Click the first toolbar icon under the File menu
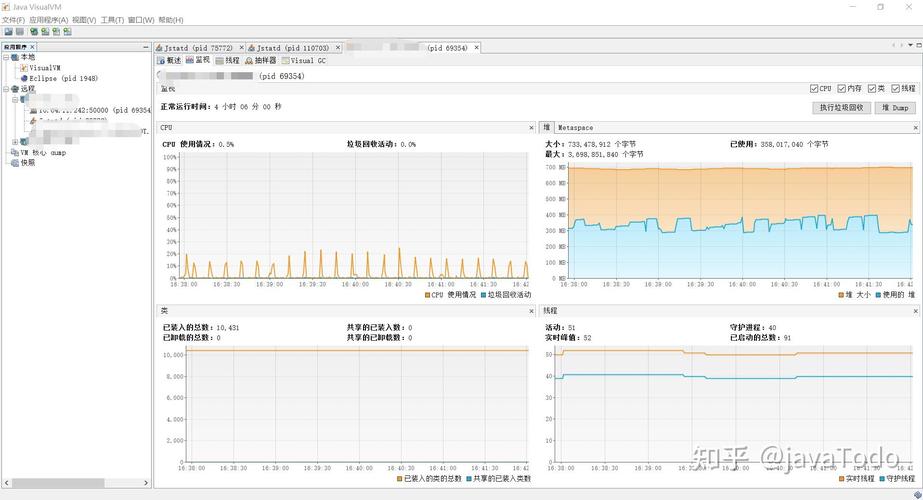Screen dimensions: 923x500 pos(8,31)
